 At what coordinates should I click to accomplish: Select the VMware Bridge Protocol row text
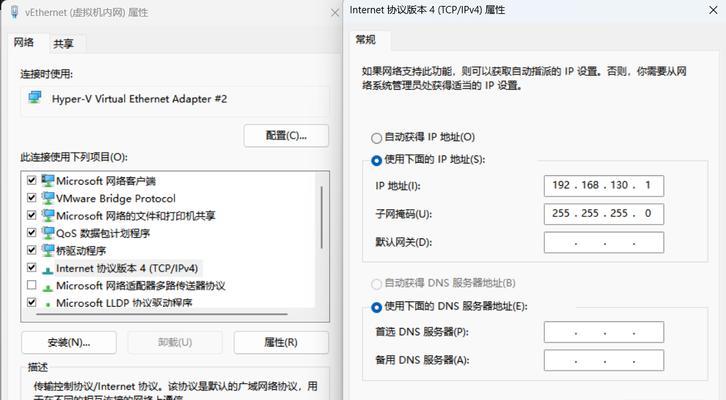[116, 199]
